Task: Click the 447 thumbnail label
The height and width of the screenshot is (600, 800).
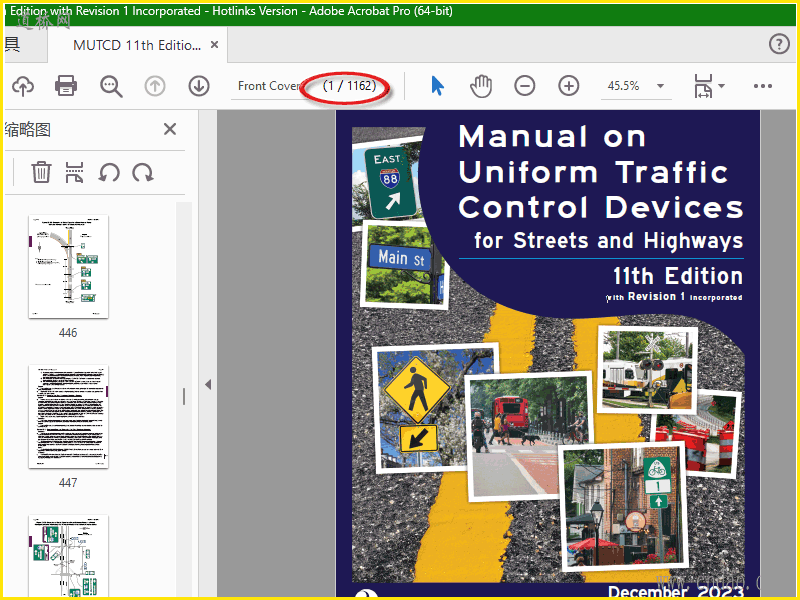Action: [x=68, y=483]
